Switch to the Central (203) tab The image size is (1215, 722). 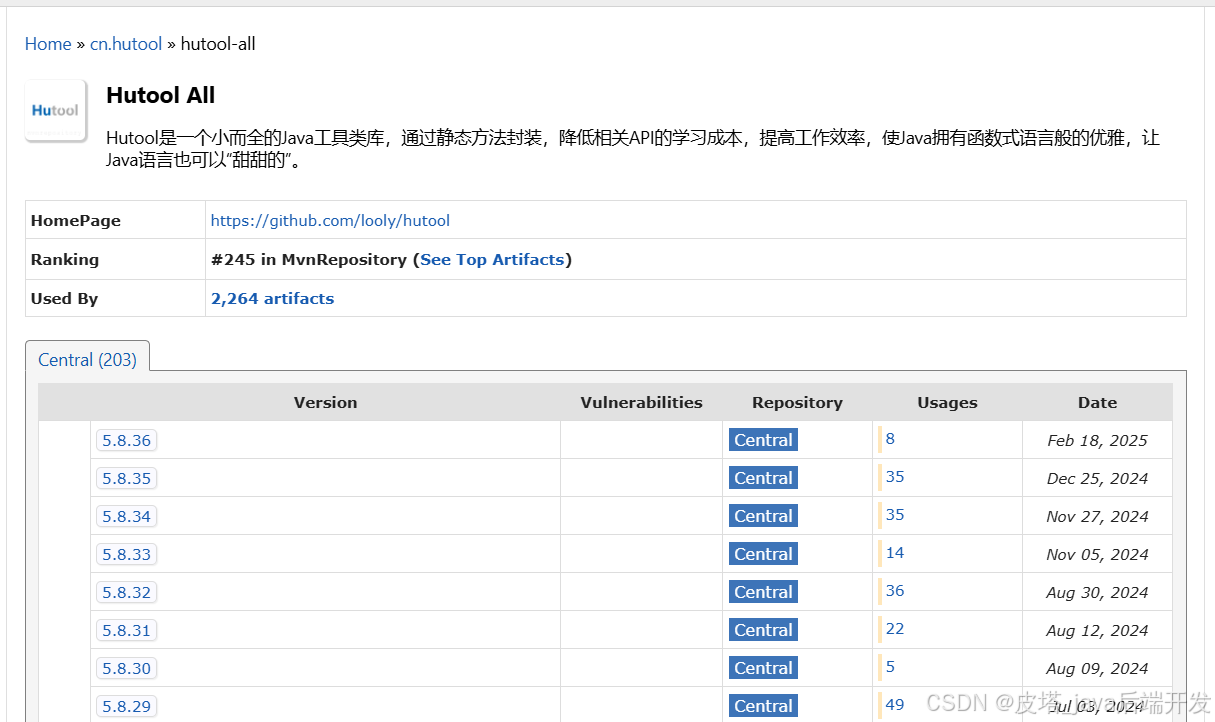pos(87,359)
